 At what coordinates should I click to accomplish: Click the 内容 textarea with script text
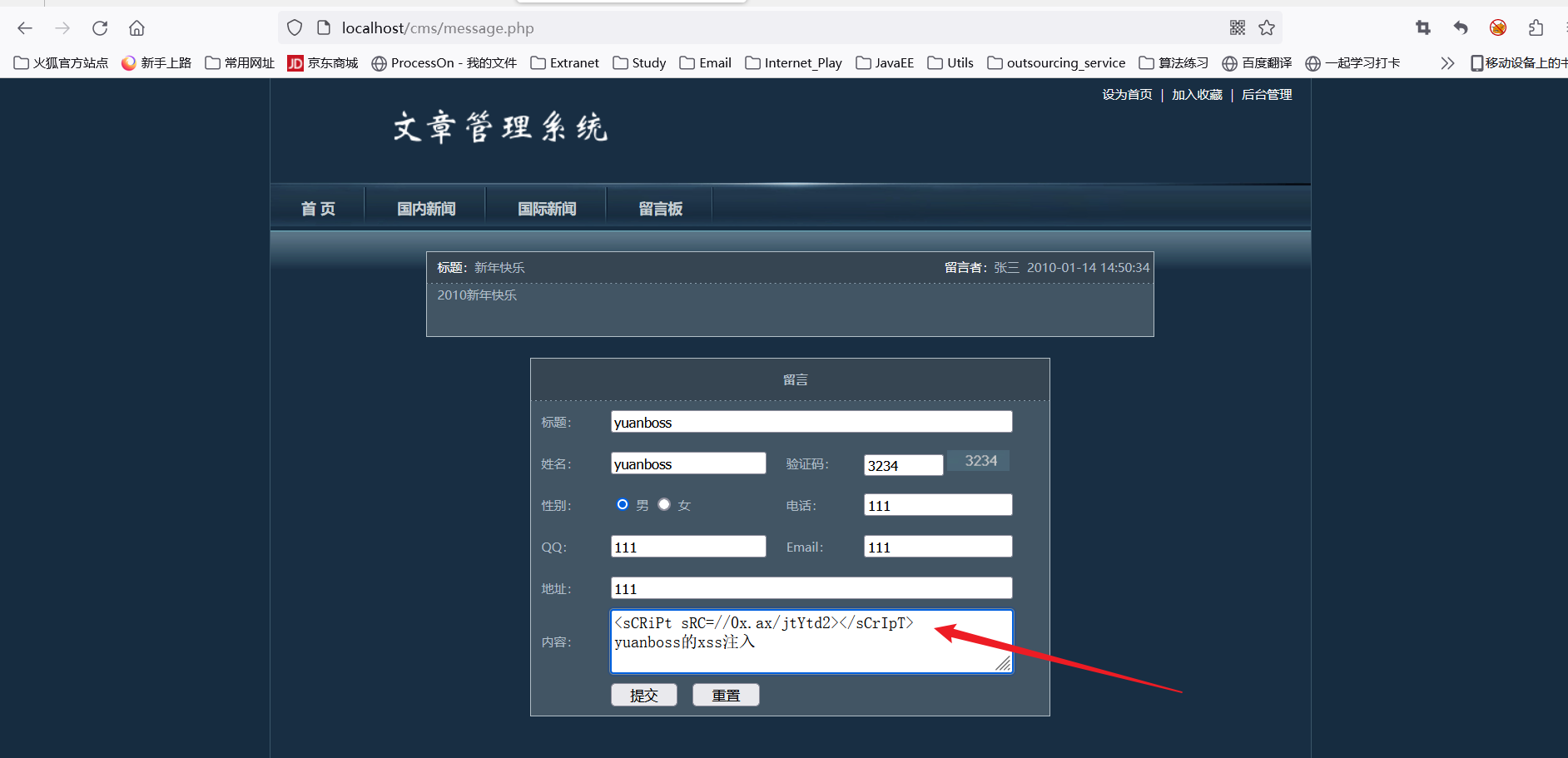point(811,642)
